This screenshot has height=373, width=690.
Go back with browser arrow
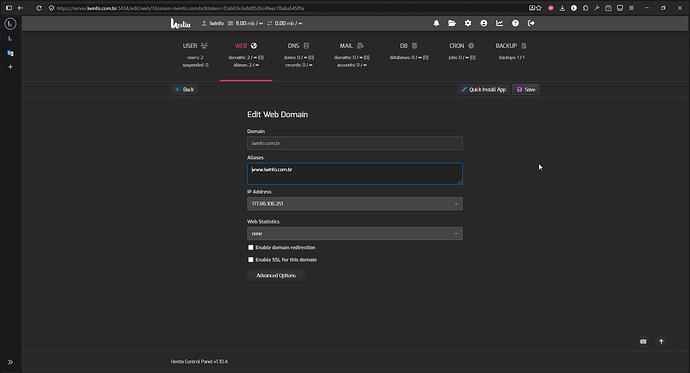tap(21, 8)
